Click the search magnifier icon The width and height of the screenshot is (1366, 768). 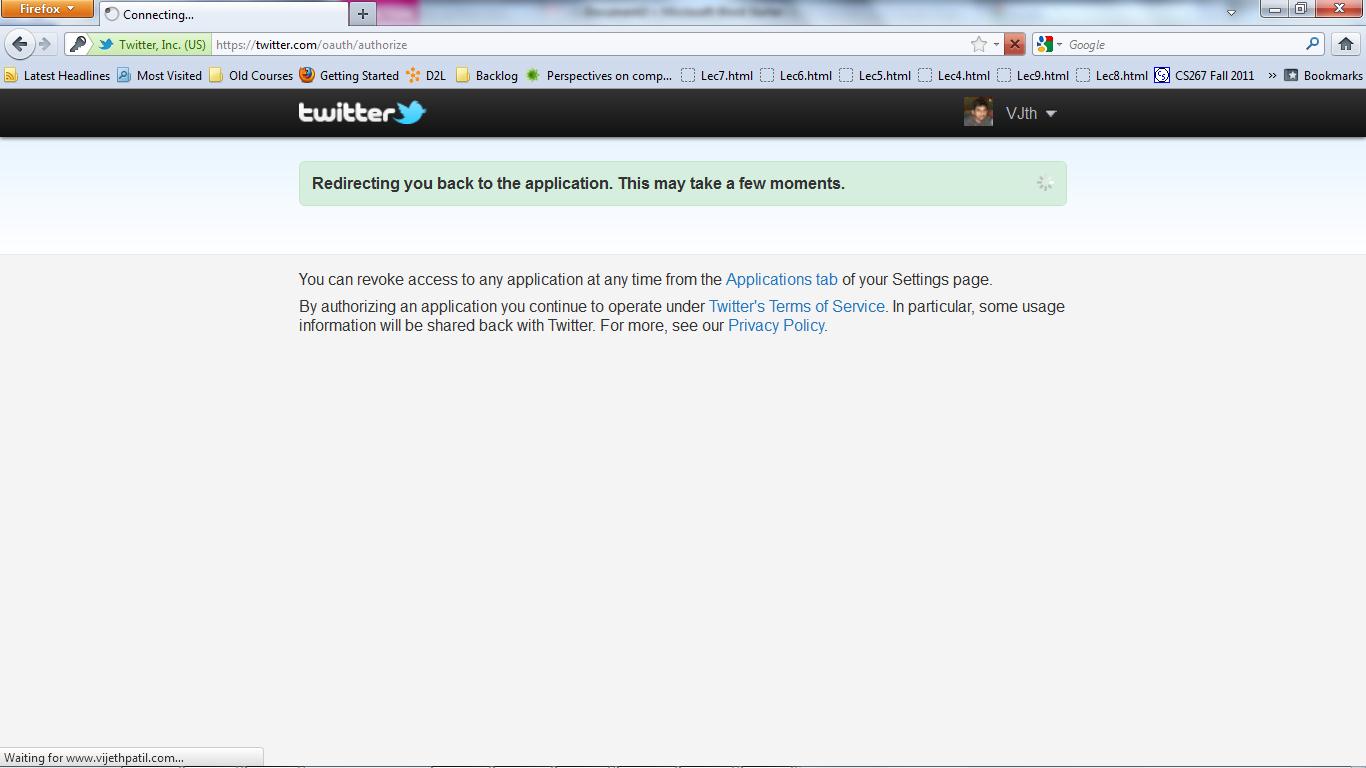point(1313,44)
